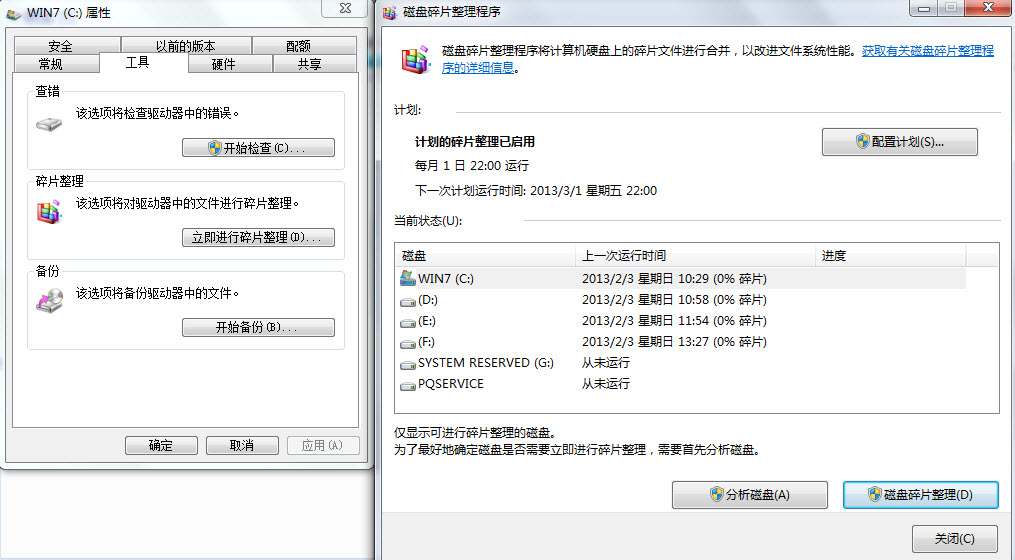Viewport: 1015px width, 560px height.
Task: Start 磁盘碎片整理(D) button
Action: (920, 495)
